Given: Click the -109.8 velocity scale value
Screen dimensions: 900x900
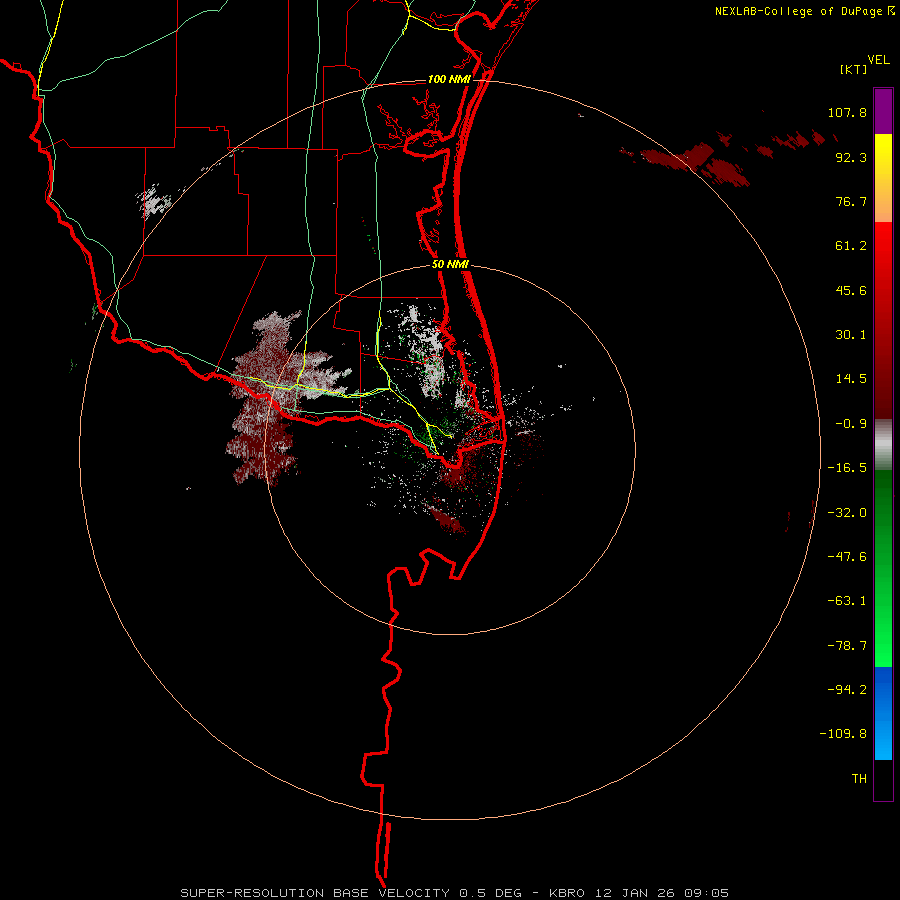Looking at the screenshot, I should (x=843, y=734).
